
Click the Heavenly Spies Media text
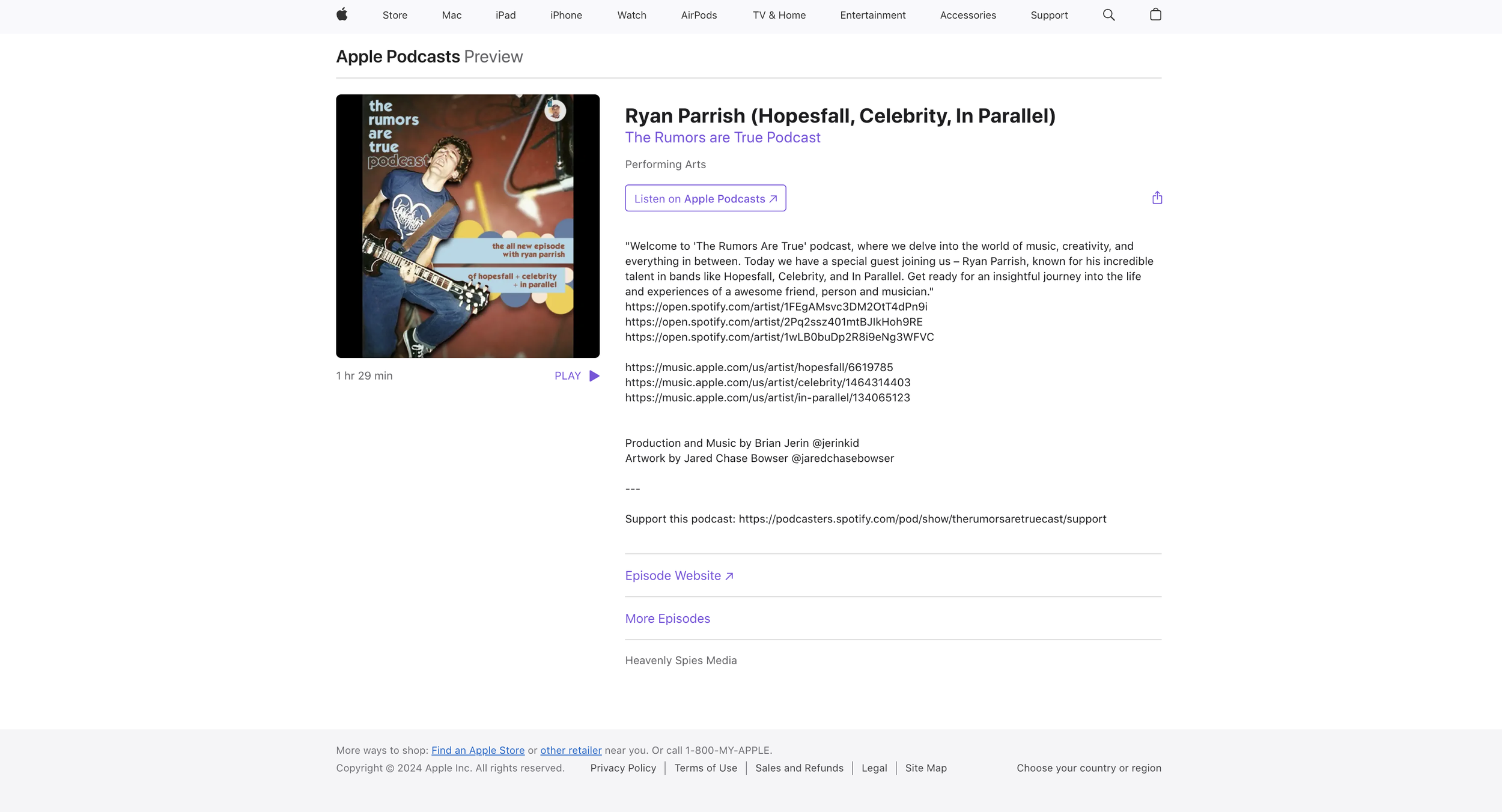pos(681,661)
